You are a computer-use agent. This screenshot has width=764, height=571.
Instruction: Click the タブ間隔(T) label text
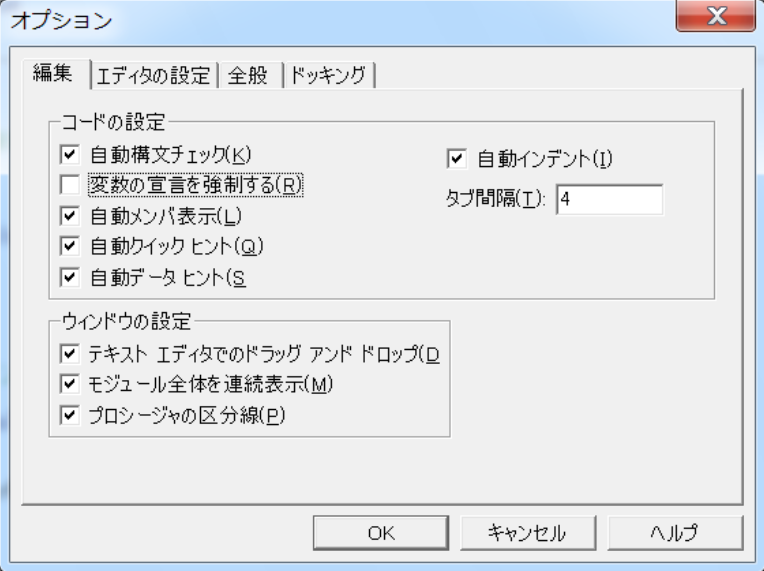(x=495, y=199)
